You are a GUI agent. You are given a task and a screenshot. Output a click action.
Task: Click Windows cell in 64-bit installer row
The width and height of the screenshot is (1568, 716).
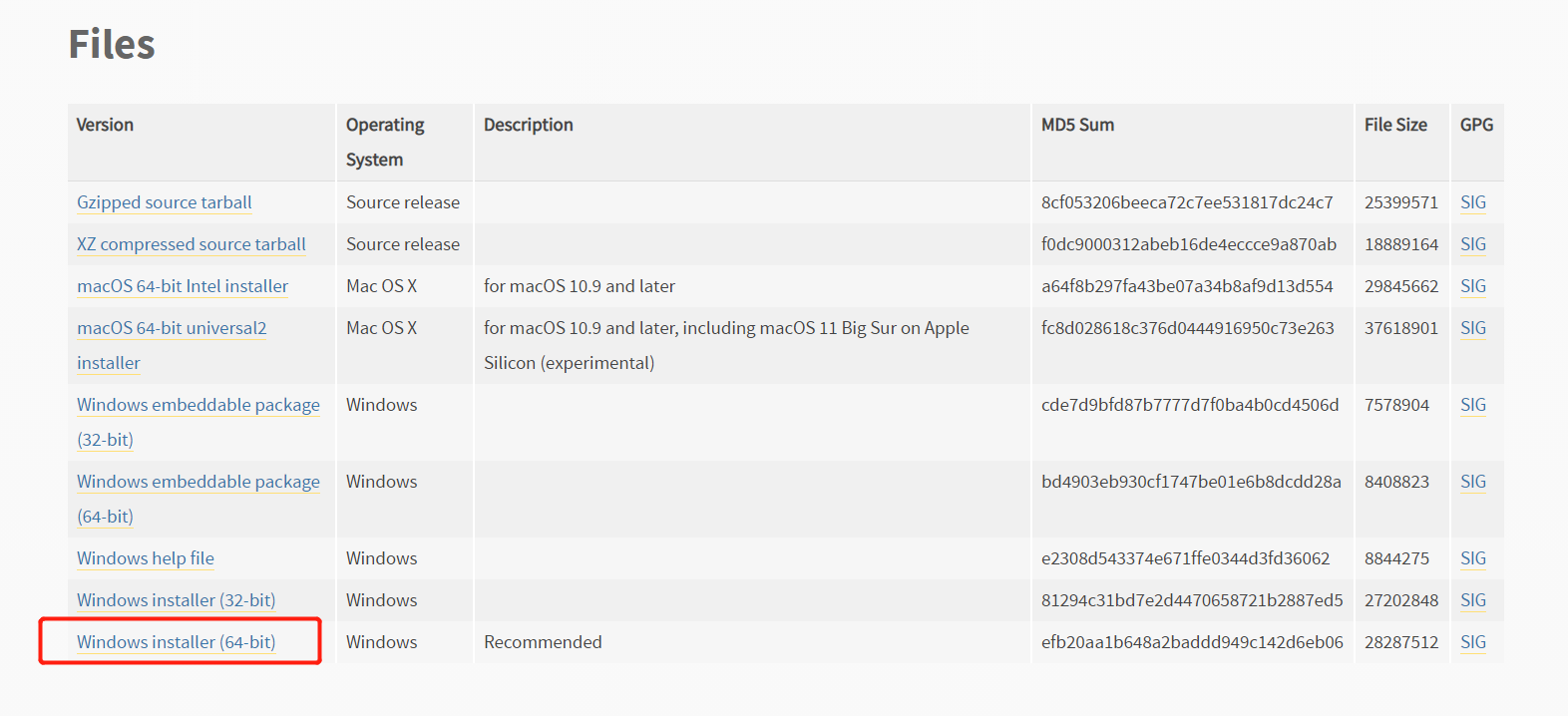pos(382,642)
